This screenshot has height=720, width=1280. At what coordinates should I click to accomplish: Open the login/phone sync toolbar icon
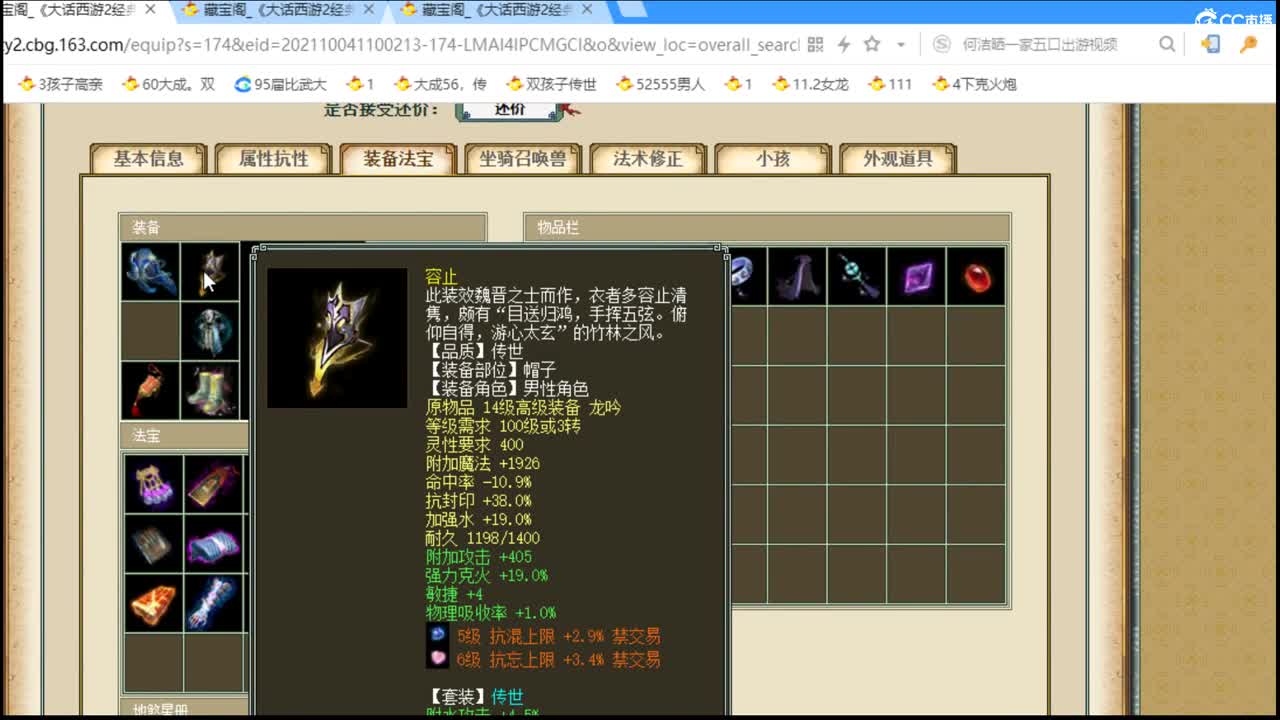pyautogui.click(x=1210, y=45)
